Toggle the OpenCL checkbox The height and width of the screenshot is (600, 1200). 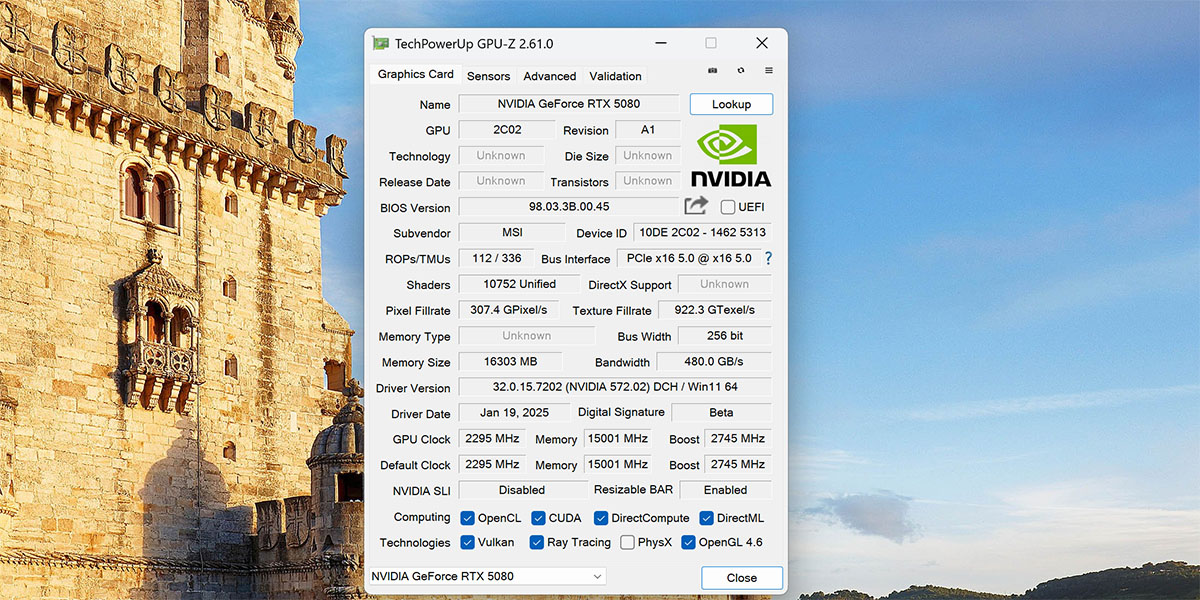[x=467, y=518]
